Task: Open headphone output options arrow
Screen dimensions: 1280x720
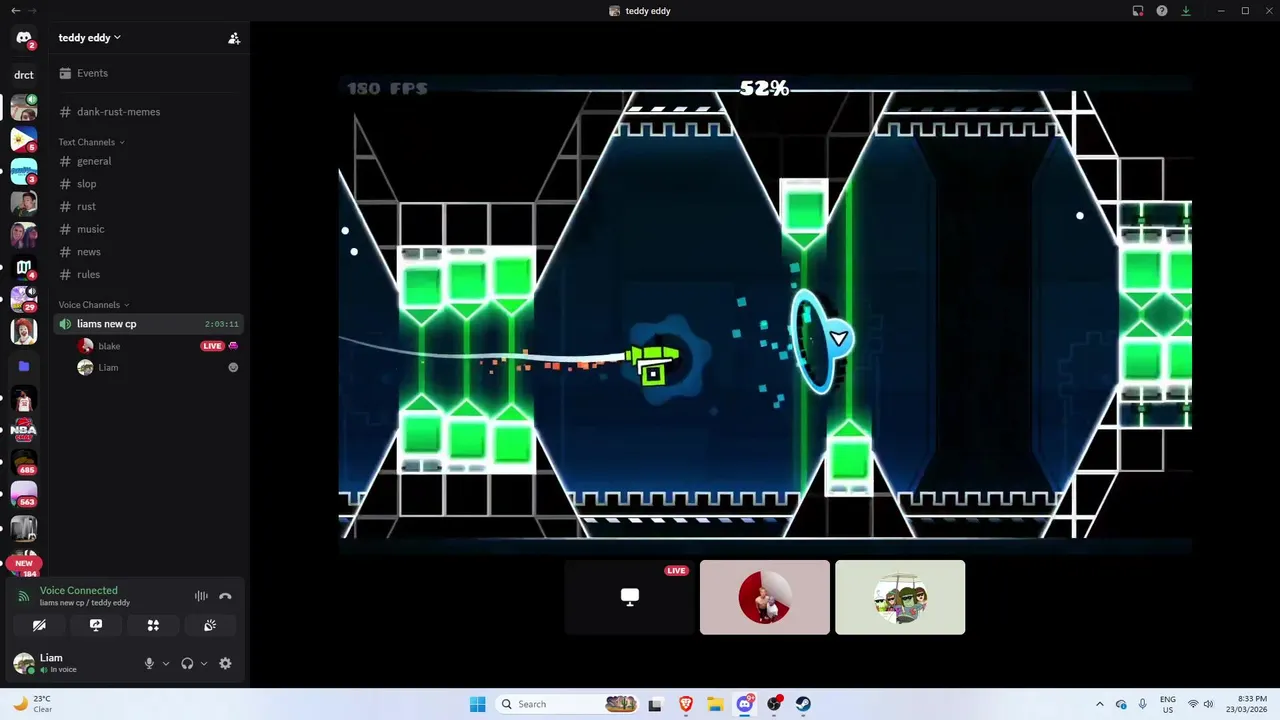Action: [204, 664]
